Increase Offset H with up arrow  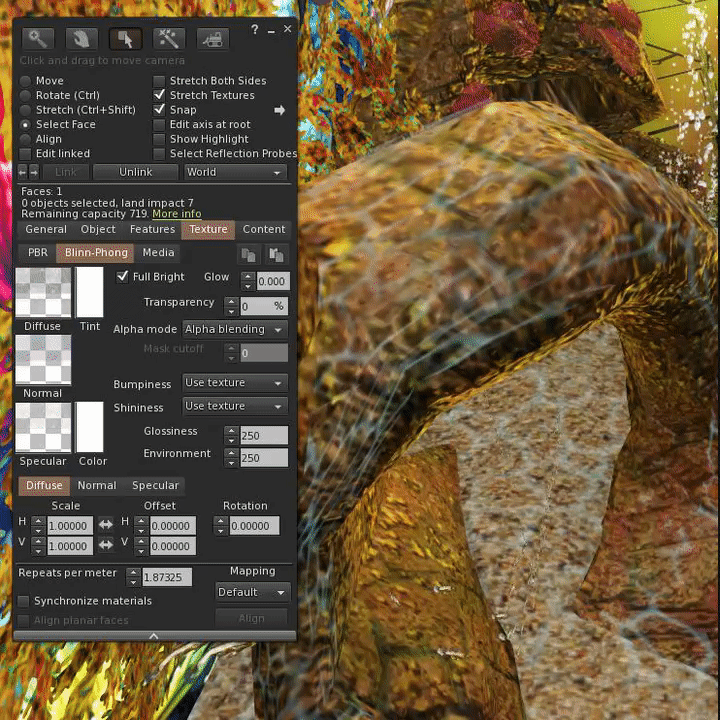pyautogui.click(x=141, y=521)
